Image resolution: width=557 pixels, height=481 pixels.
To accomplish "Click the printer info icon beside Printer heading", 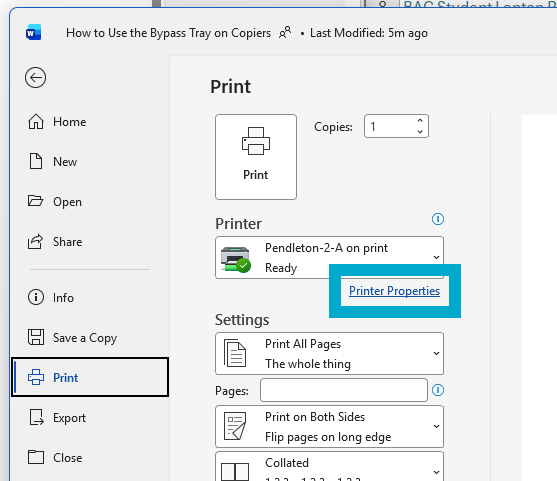I will pyautogui.click(x=438, y=219).
